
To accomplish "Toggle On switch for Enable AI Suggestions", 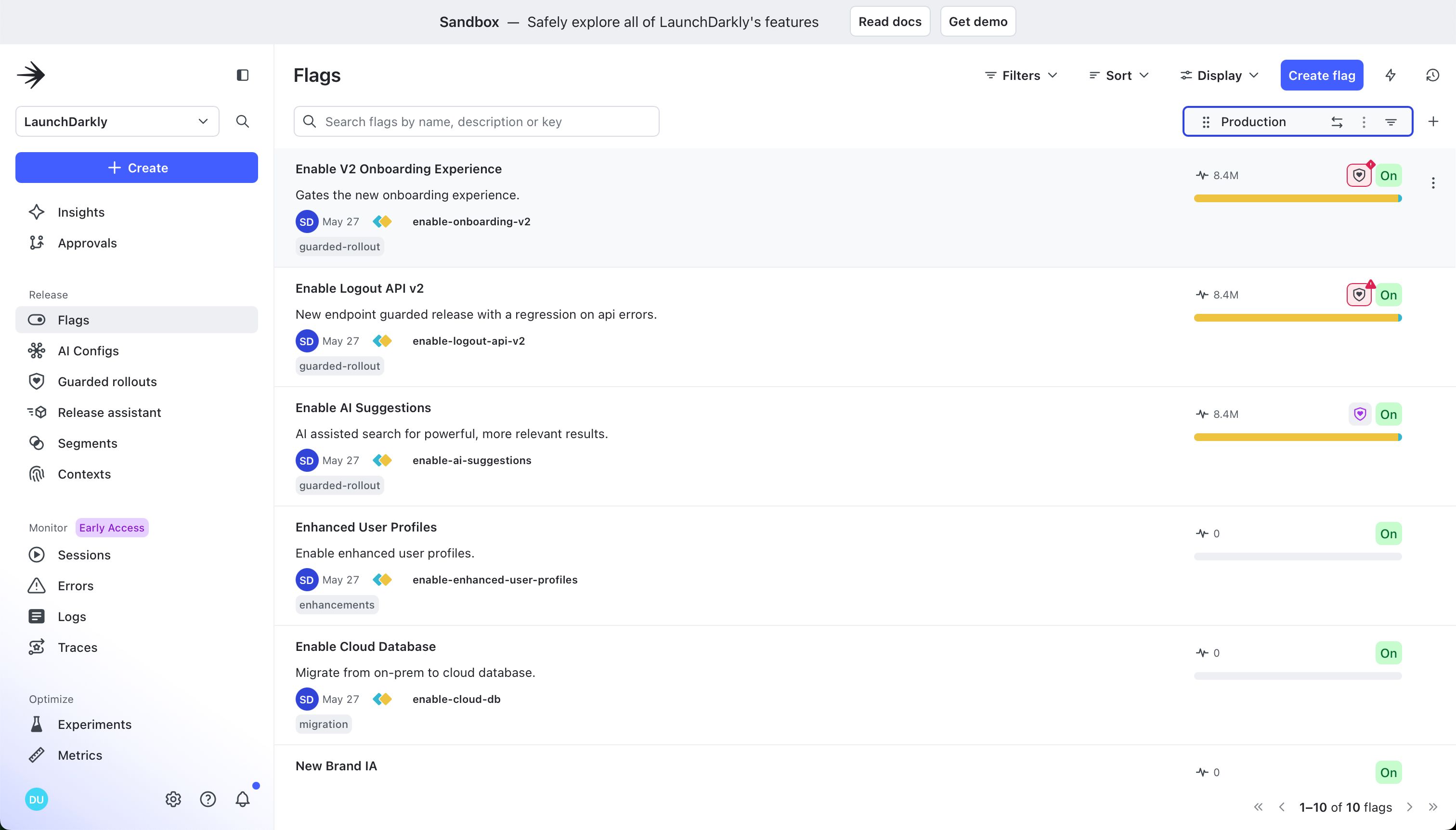I will click(x=1388, y=414).
